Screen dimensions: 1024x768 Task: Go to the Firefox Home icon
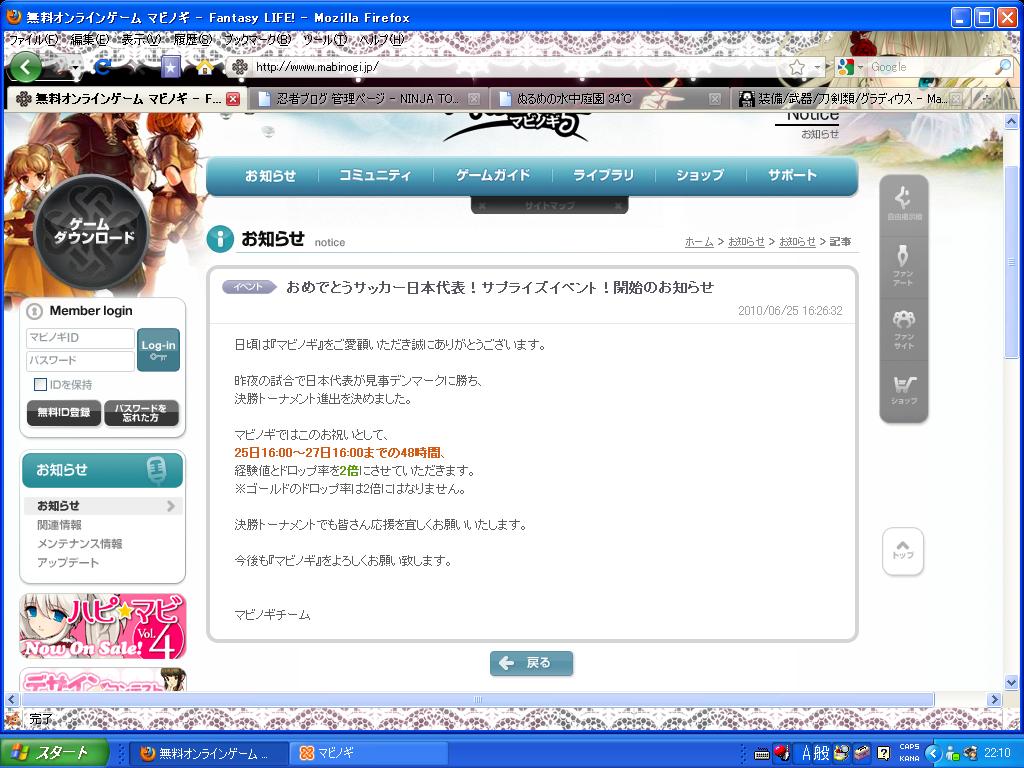click(205, 67)
